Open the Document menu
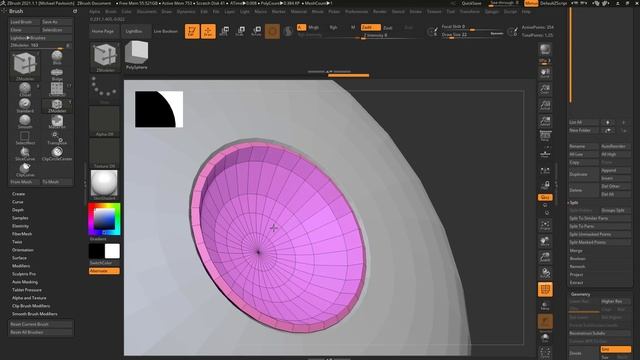 point(147,12)
